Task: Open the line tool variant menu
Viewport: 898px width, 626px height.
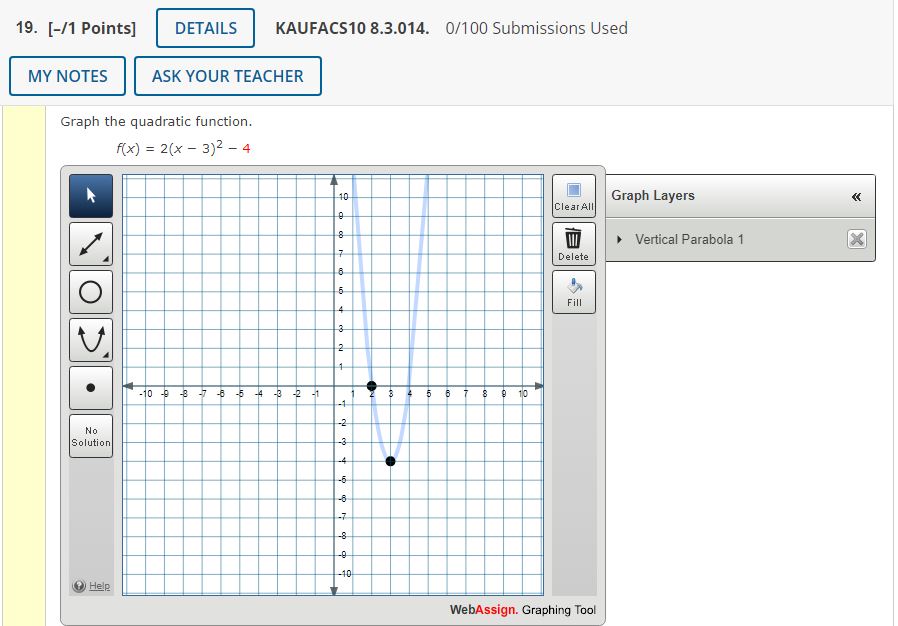Action: (106, 258)
